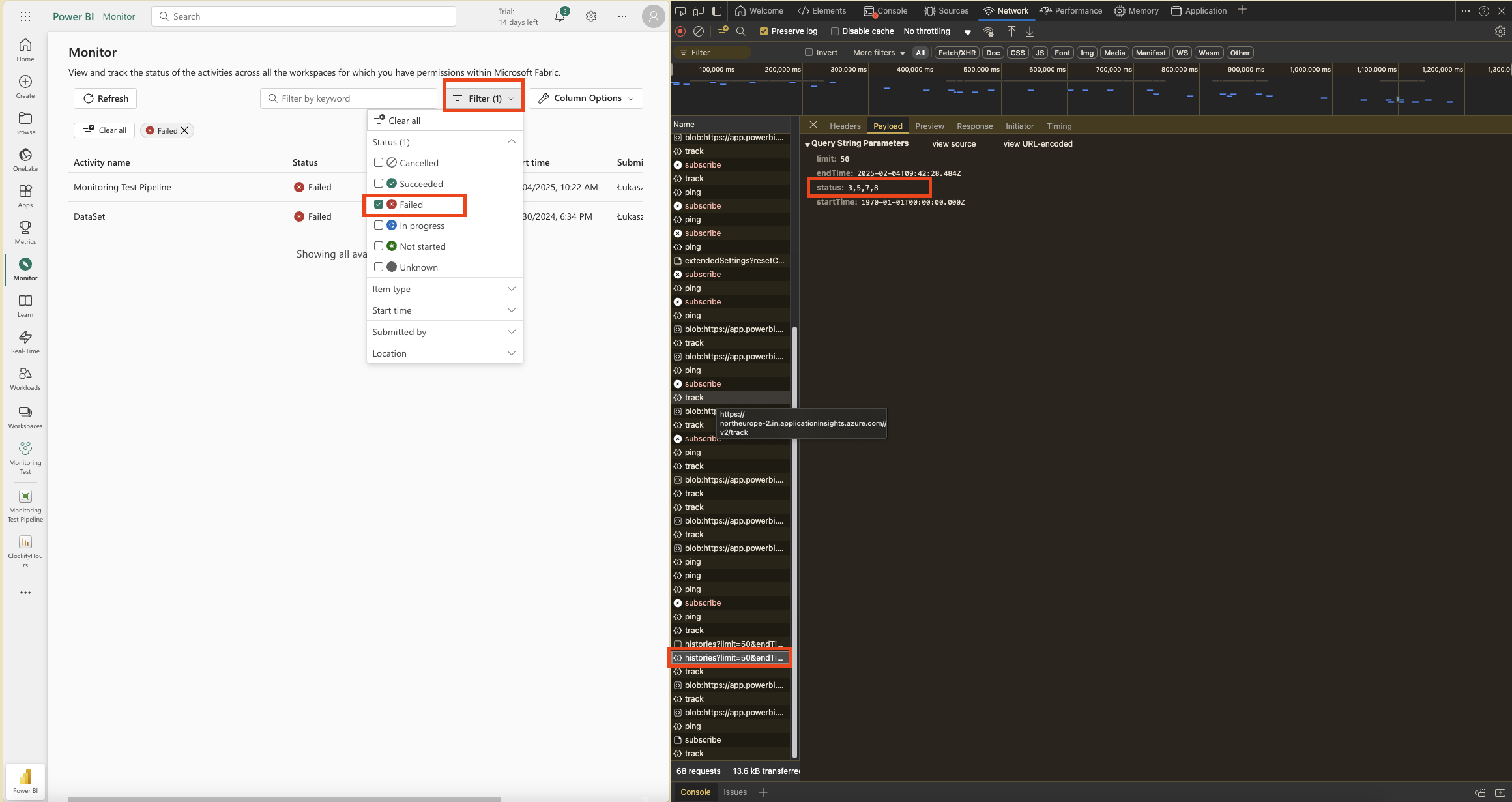Click the bottom horizontal scrollbar

[284, 799]
